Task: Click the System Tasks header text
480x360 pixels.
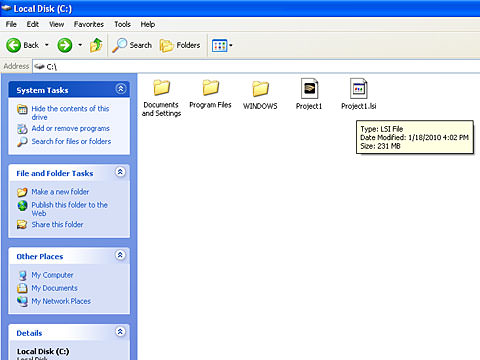Action: (x=42, y=90)
